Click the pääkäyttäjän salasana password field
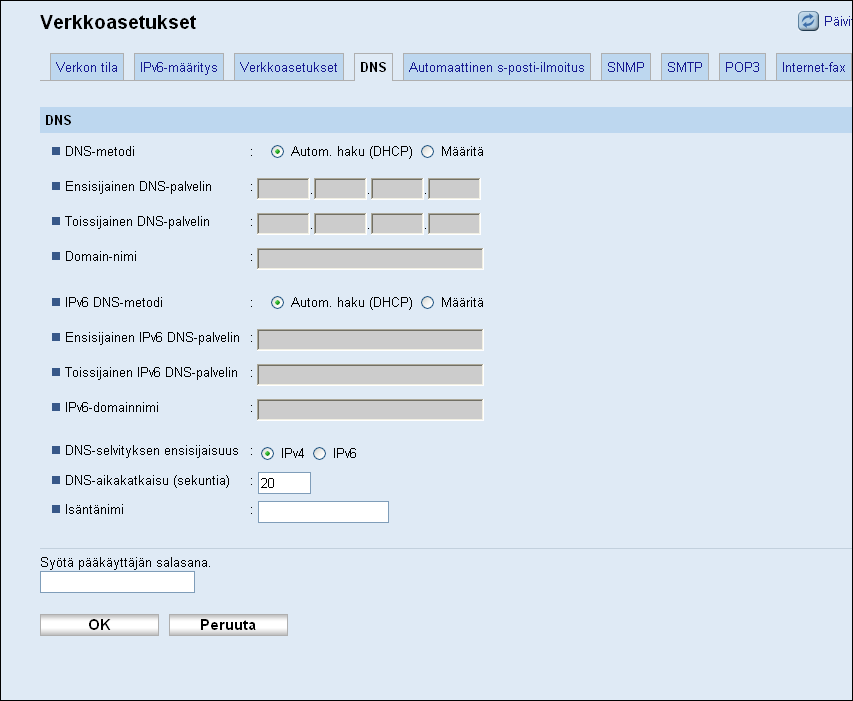Image resolution: width=853 pixels, height=701 pixels. click(x=118, y=582)
